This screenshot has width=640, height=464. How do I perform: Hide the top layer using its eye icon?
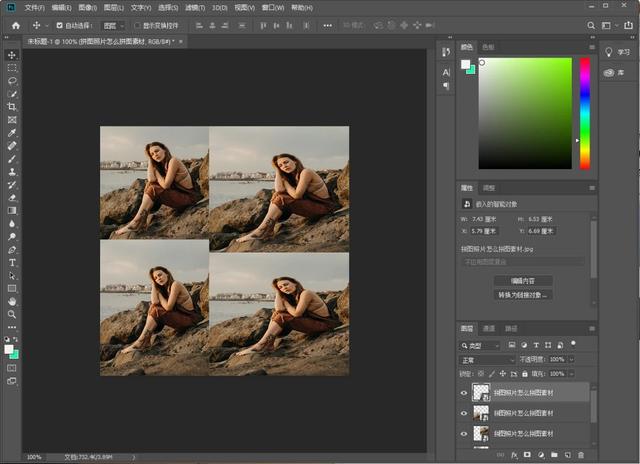point(463,393)
